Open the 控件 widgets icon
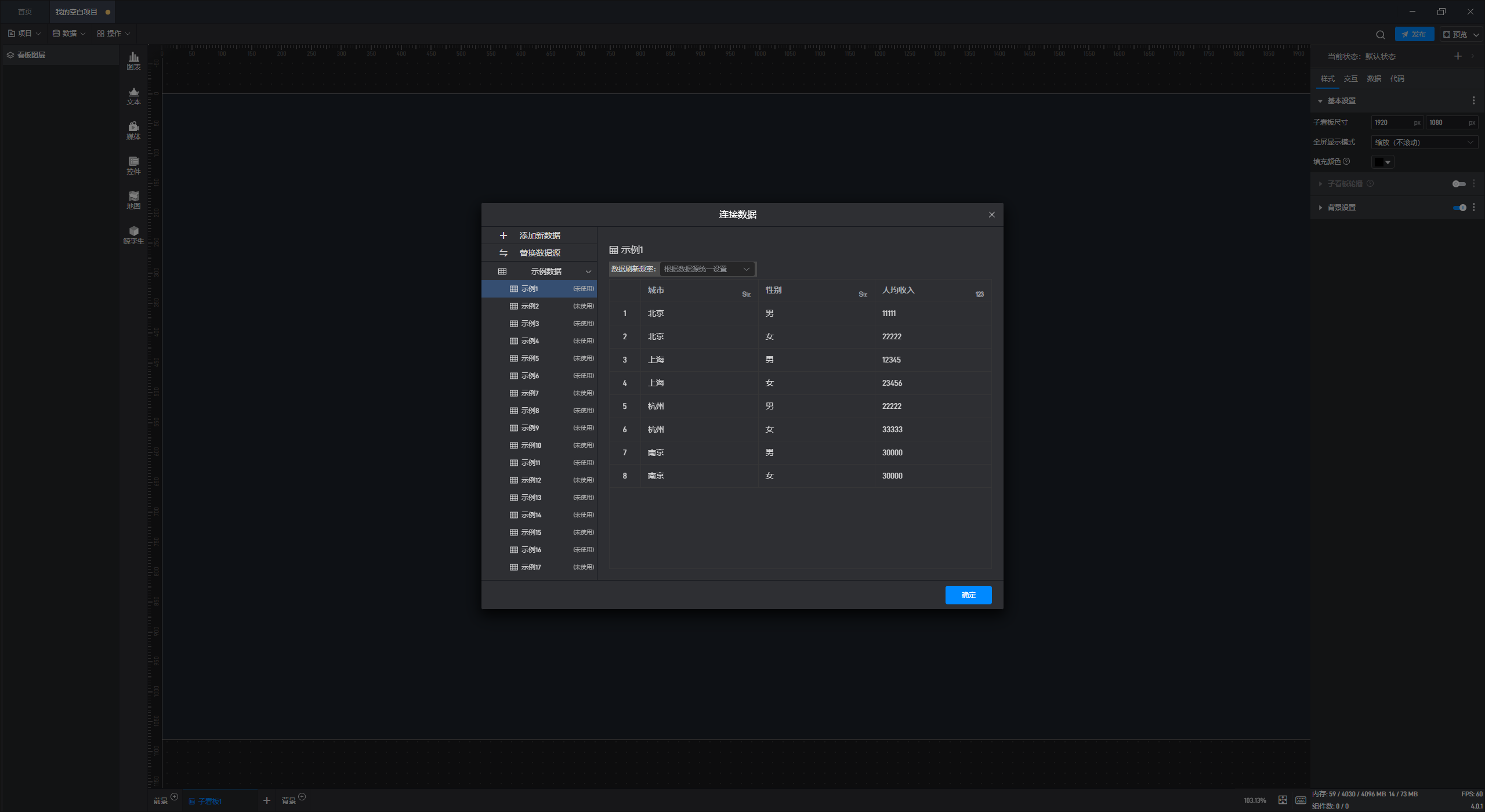Image resolution: width=1485 pixels, height=812 pixels. (x=133, y=165)
